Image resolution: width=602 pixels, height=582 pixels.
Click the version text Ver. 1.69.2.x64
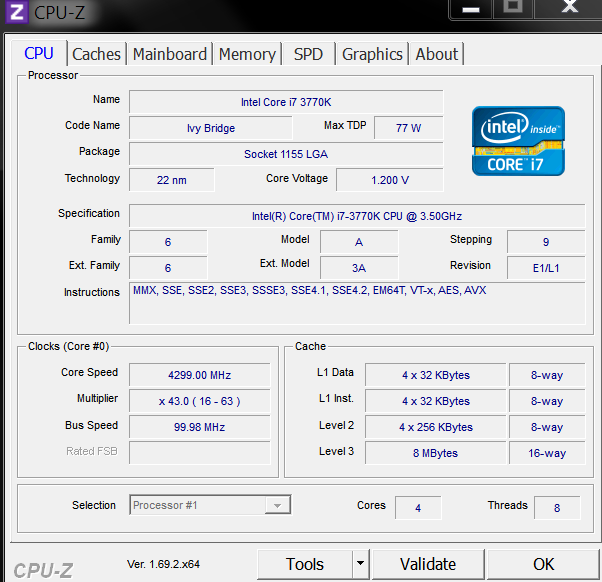163,564
